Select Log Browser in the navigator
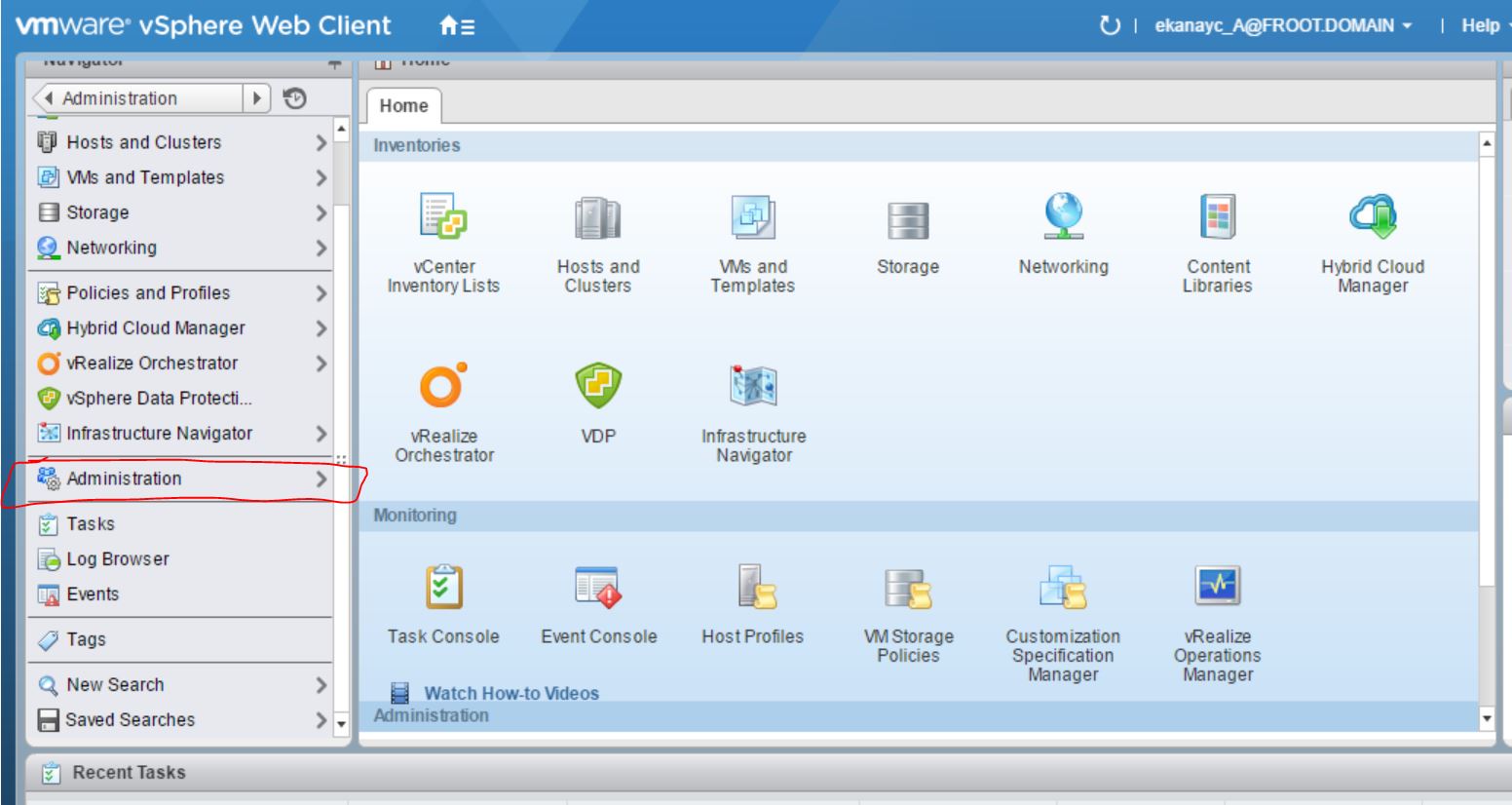This screenshot has height=805, width=1512. point(117,558)
